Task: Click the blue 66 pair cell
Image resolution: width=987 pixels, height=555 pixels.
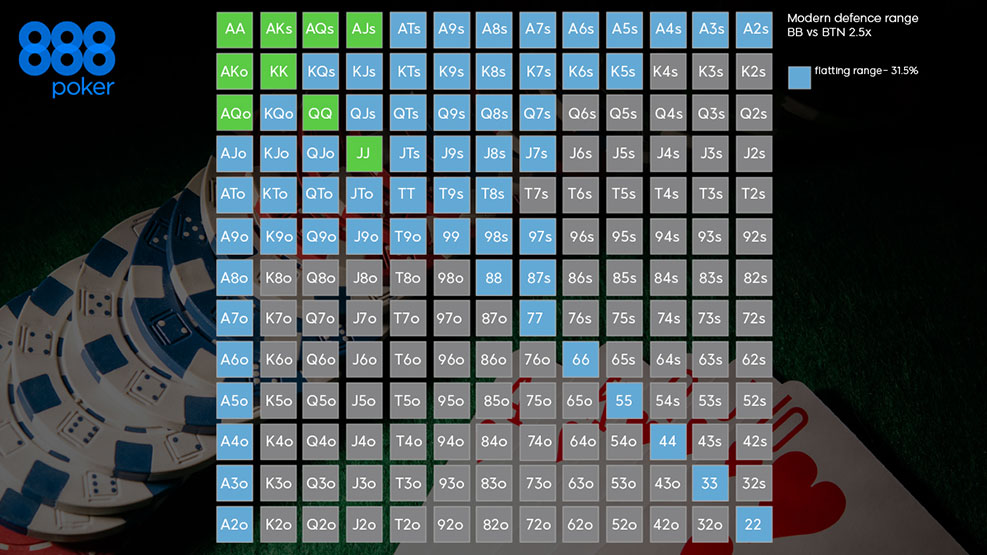Action: click(580, 360)
